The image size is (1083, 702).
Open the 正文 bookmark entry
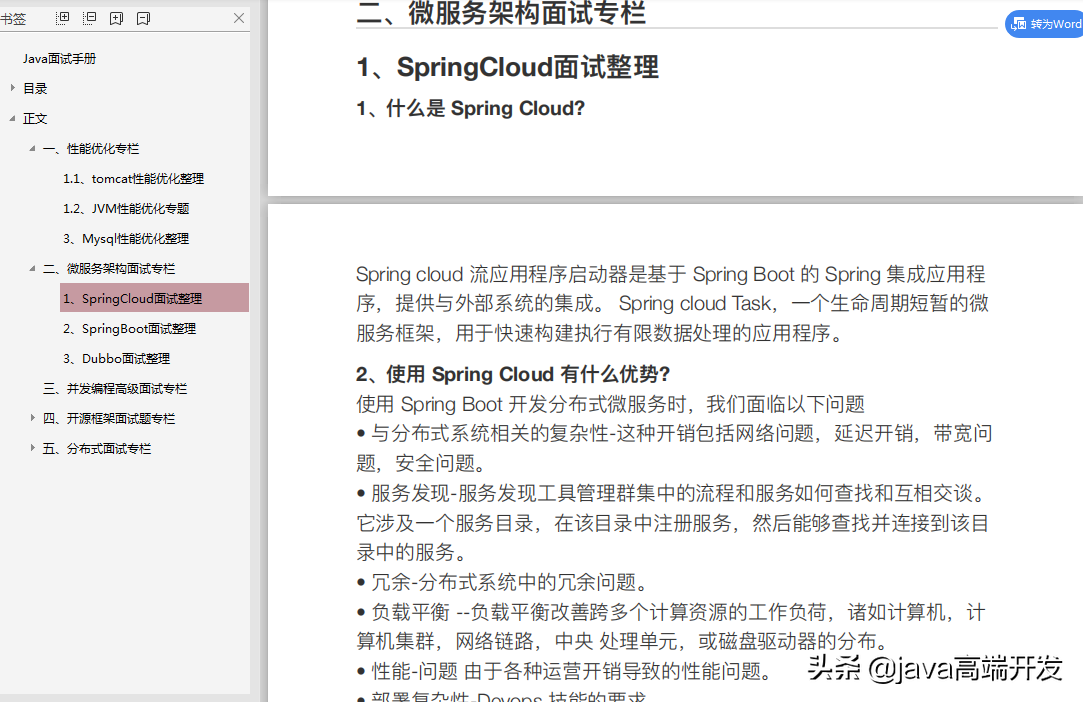[35, 119]
